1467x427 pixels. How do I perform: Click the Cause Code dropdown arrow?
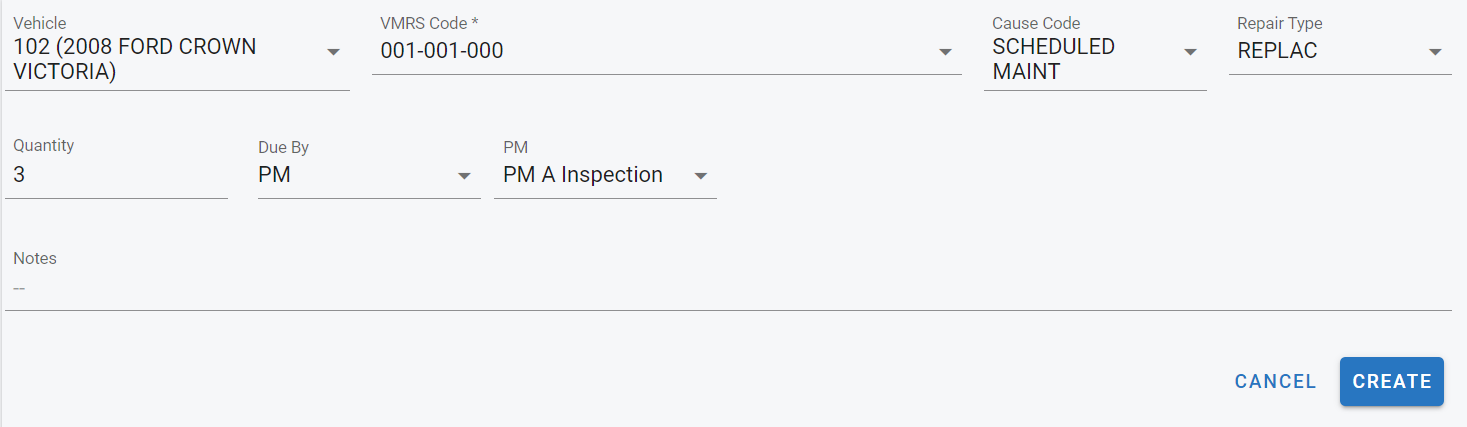tap(1190, 52)
